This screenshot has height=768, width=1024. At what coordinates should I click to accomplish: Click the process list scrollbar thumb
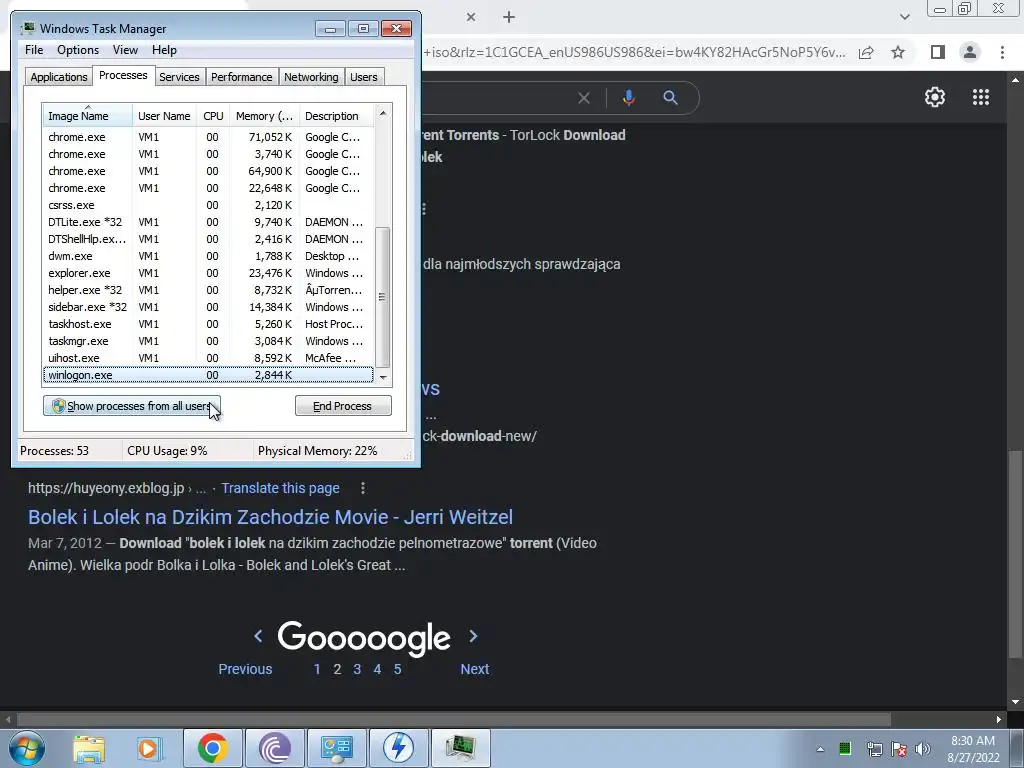point(383,297)
